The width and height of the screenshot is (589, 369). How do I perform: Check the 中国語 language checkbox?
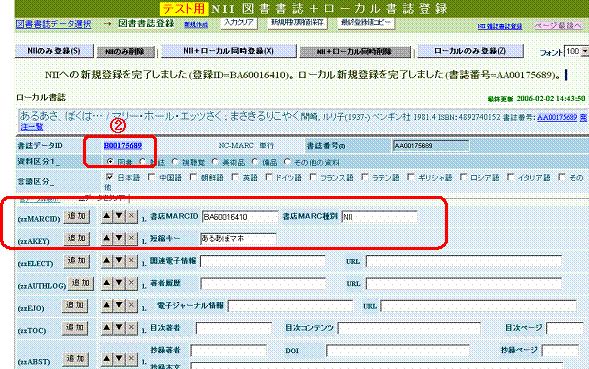point(152,177)
